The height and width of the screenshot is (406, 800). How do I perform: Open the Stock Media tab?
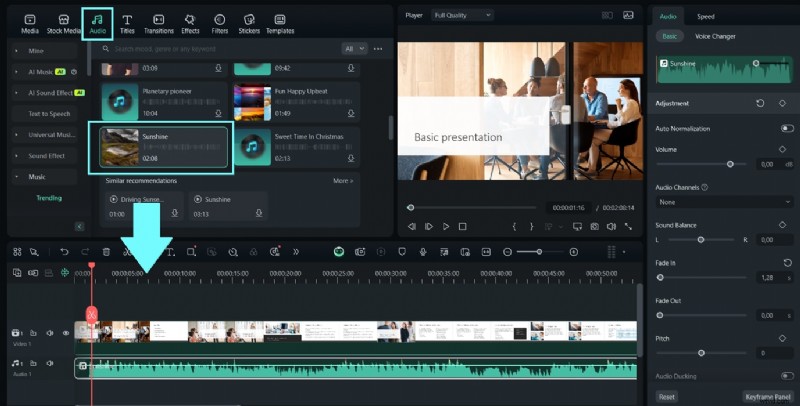[x=64, y=24]
